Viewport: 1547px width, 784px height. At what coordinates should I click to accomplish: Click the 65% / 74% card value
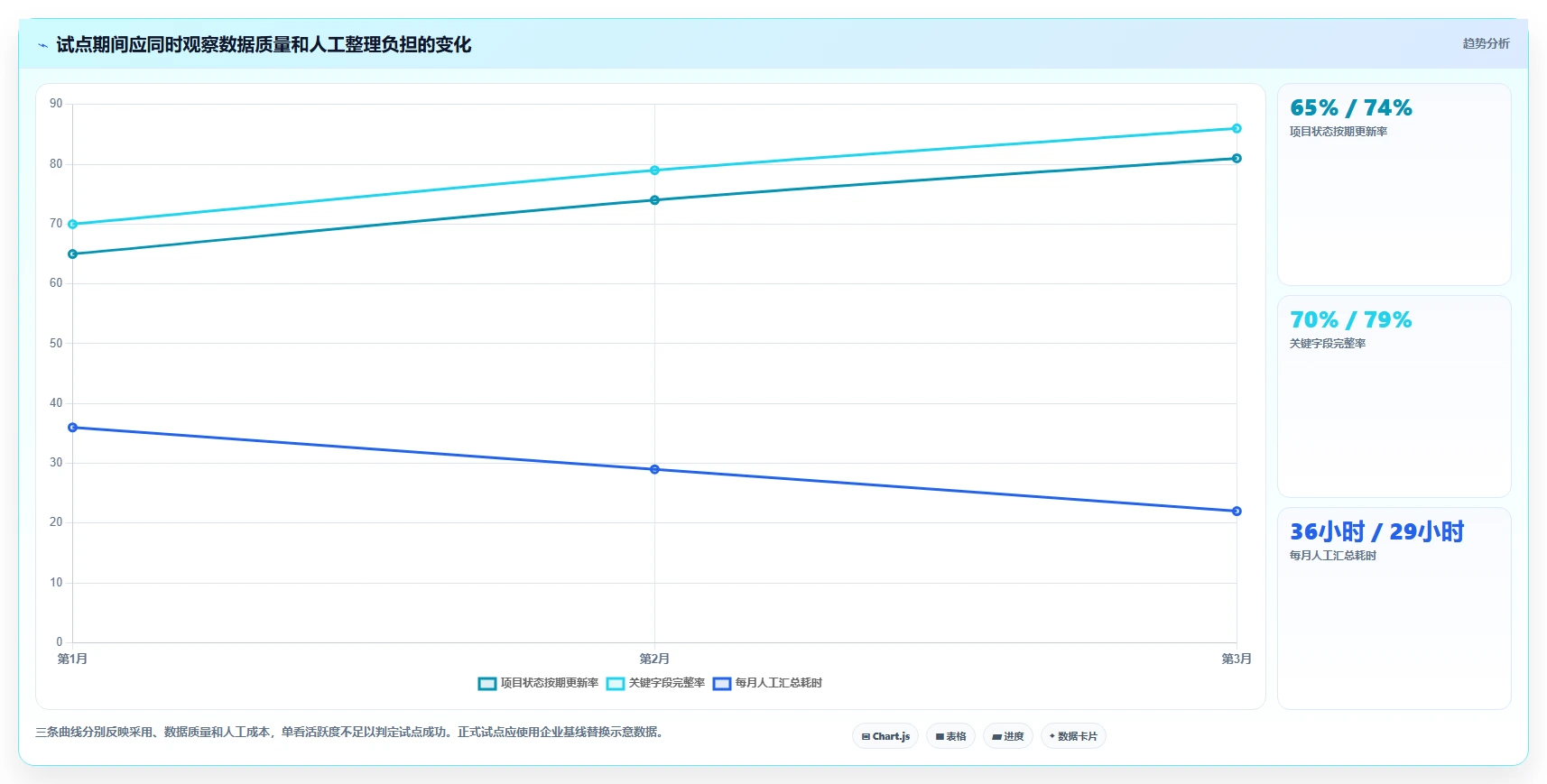coord(1351,108)
